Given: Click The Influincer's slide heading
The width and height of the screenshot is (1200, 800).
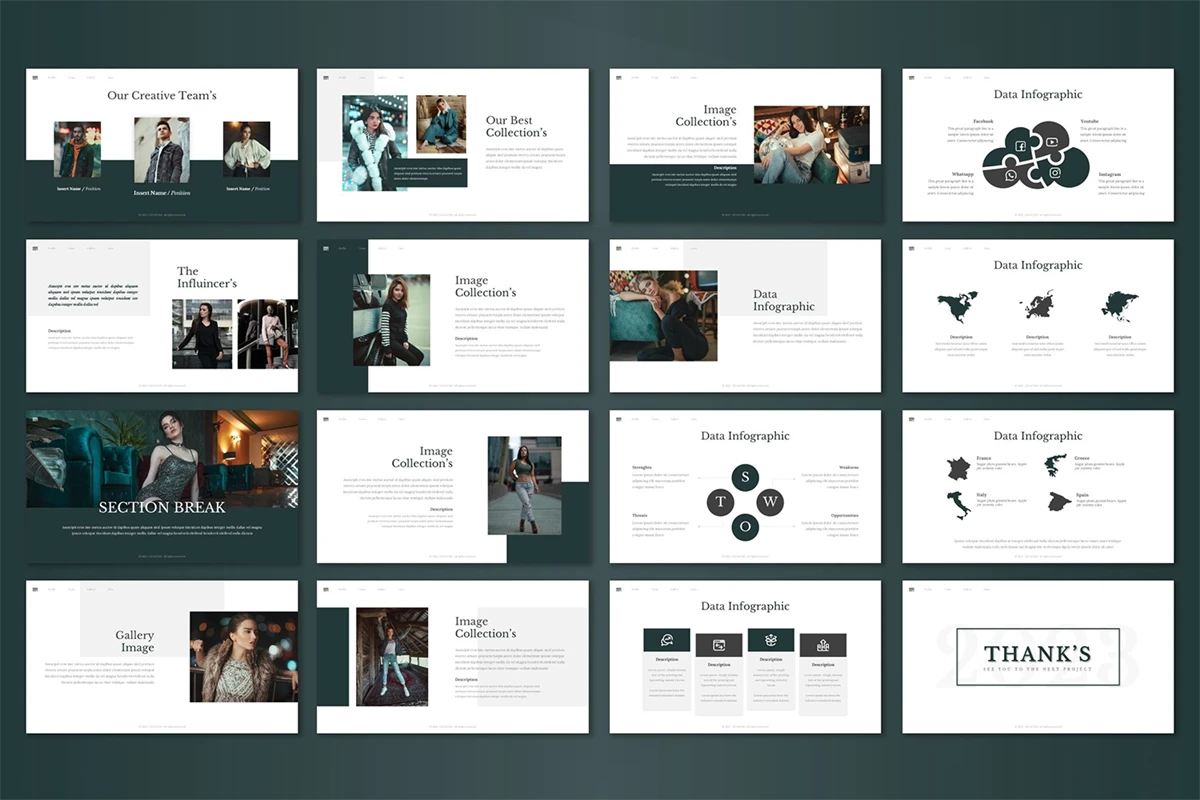Looking at the screenshot, I should (x=207, y=277).
